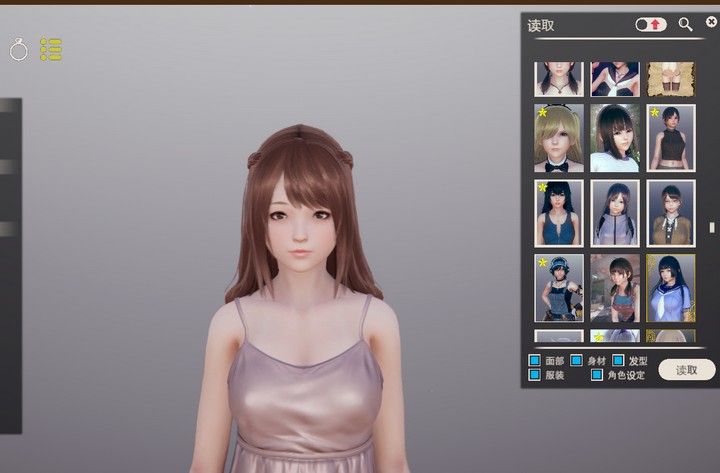
Task: Toggle the 面部 checkbox
Action: [x=534, y=360]
